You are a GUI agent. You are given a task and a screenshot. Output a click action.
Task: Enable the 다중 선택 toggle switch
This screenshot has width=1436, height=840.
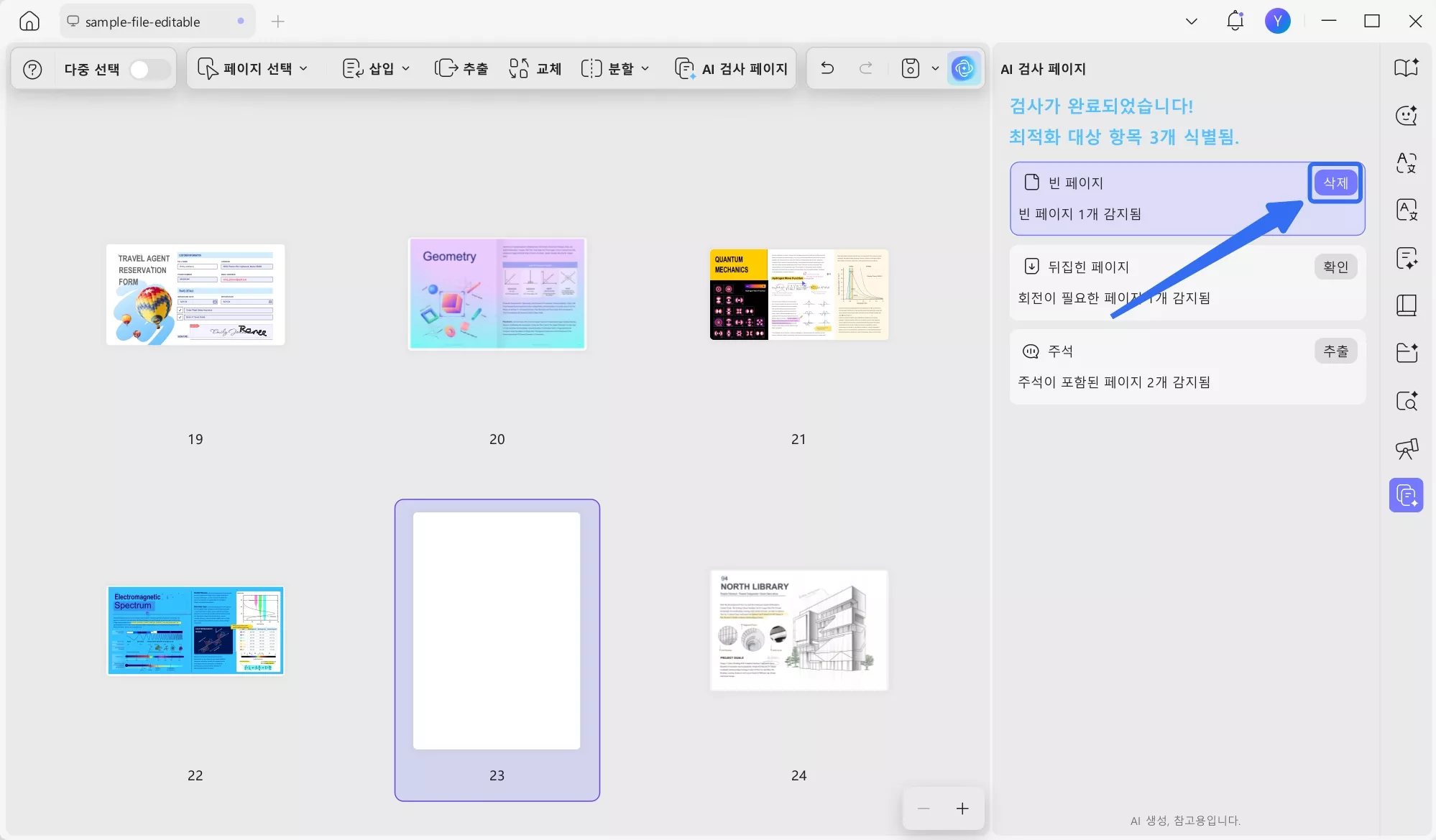tap(149, 68)
